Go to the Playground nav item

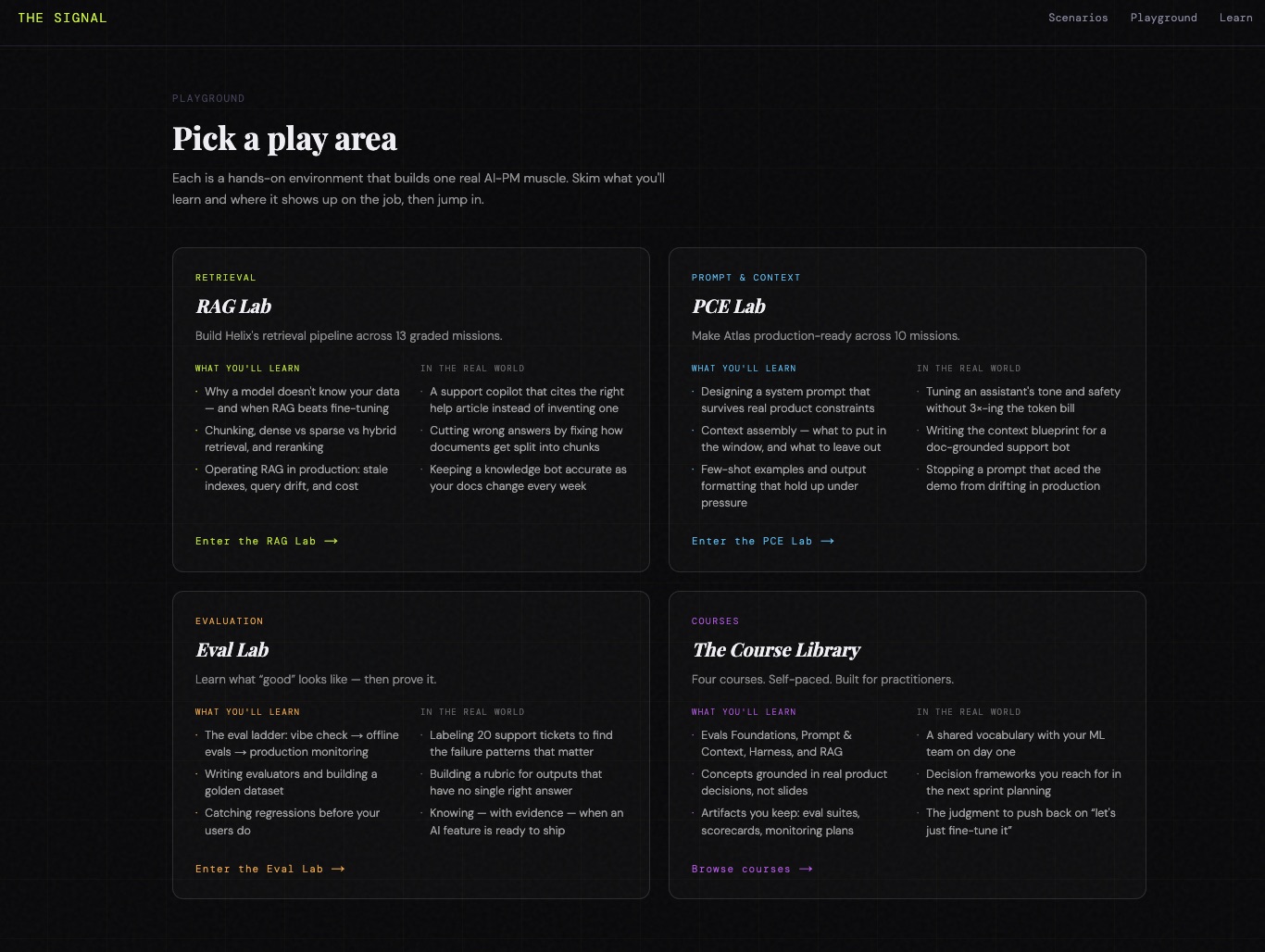(x=1163, y=18)
